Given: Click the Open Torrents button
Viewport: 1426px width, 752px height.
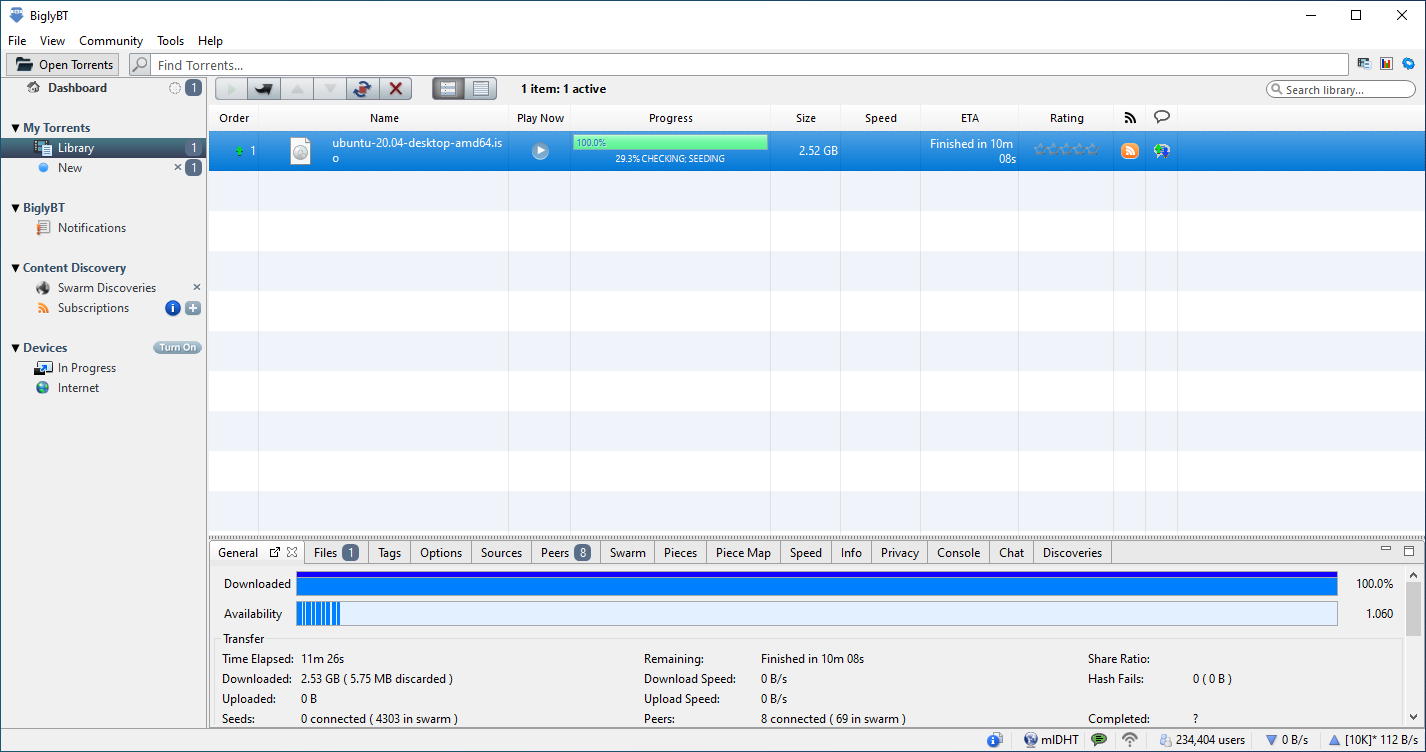Looking at the screenshot, I should pyautogui.click(x=63, y=65).
